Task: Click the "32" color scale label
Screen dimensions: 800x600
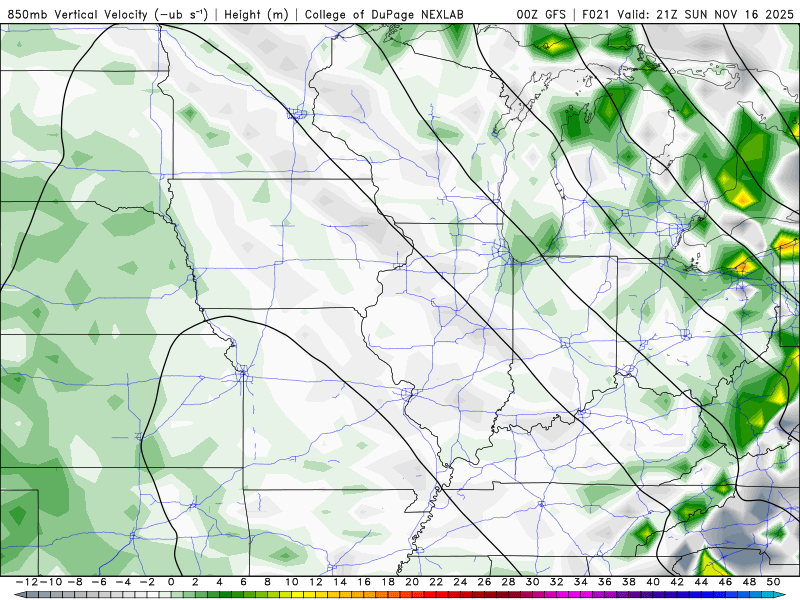Action: click(x=557, y=582)
